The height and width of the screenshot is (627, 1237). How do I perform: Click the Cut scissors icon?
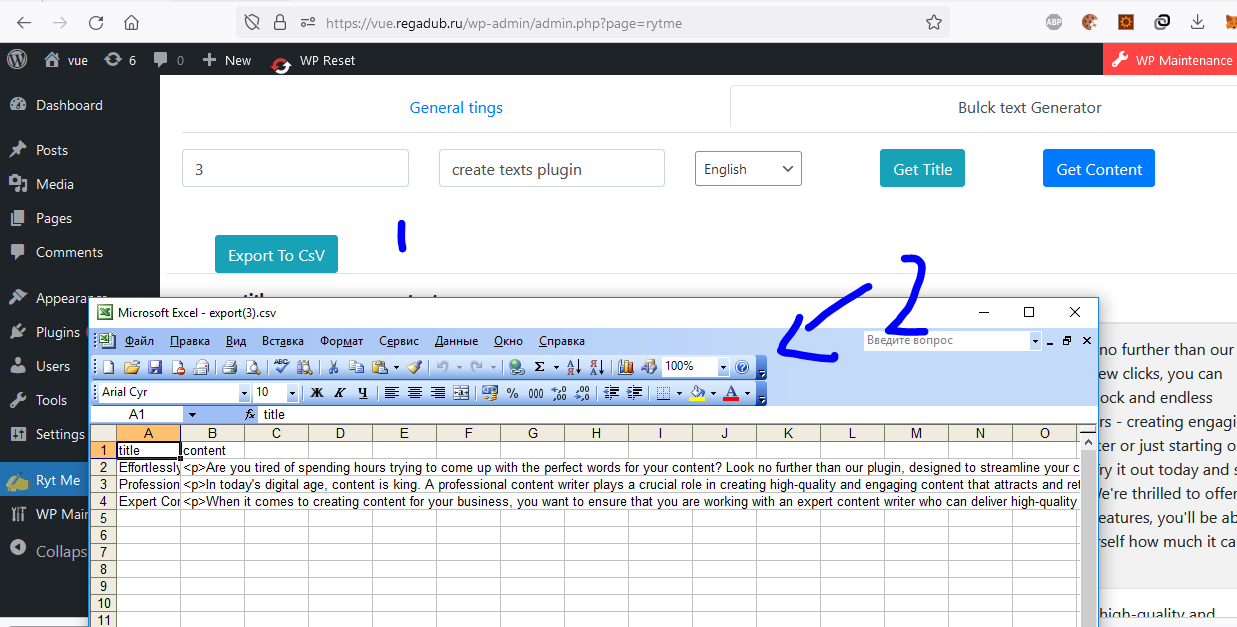coord(333,367)
